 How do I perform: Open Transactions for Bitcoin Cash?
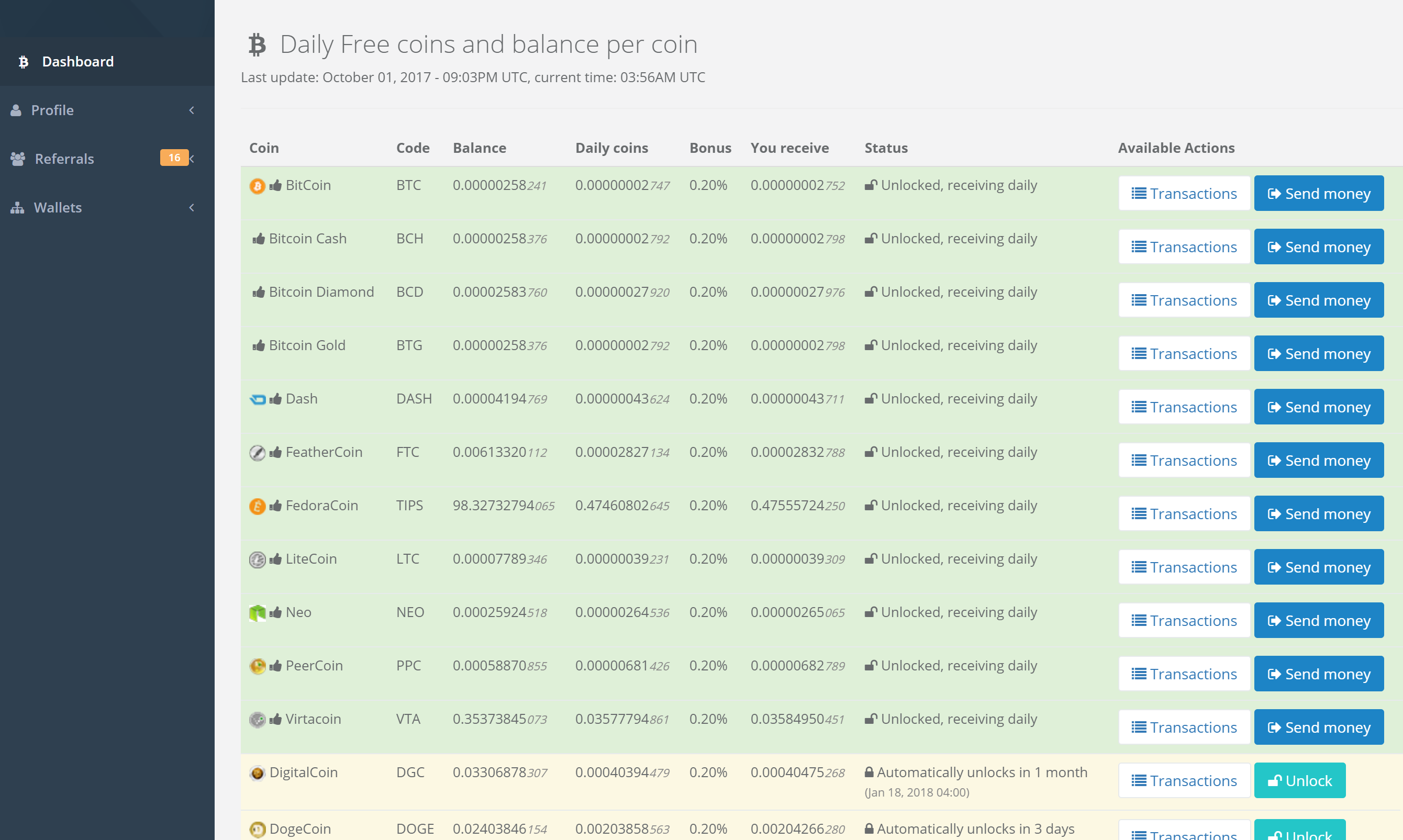(1184, 247)
